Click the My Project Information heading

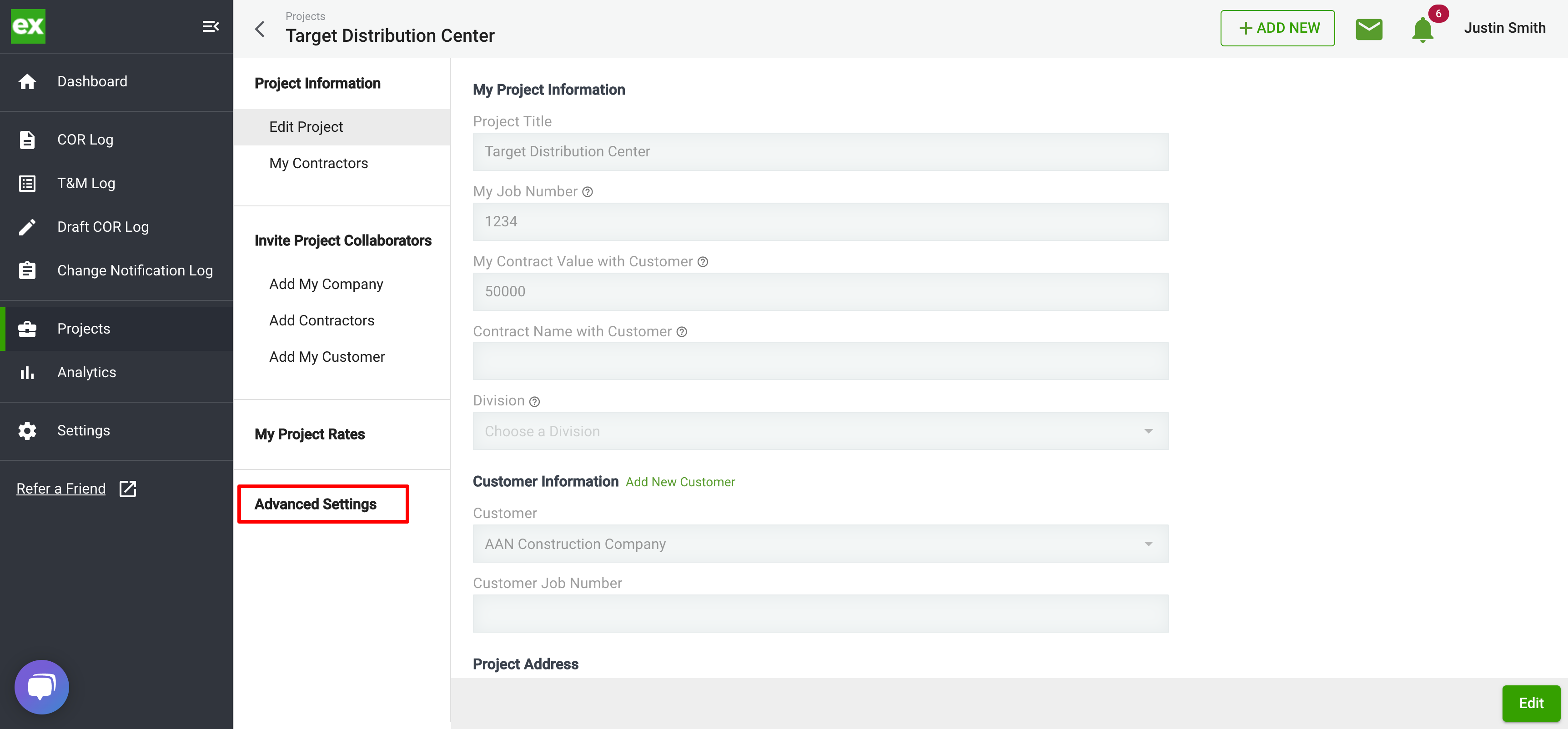[x=548, y=90]
